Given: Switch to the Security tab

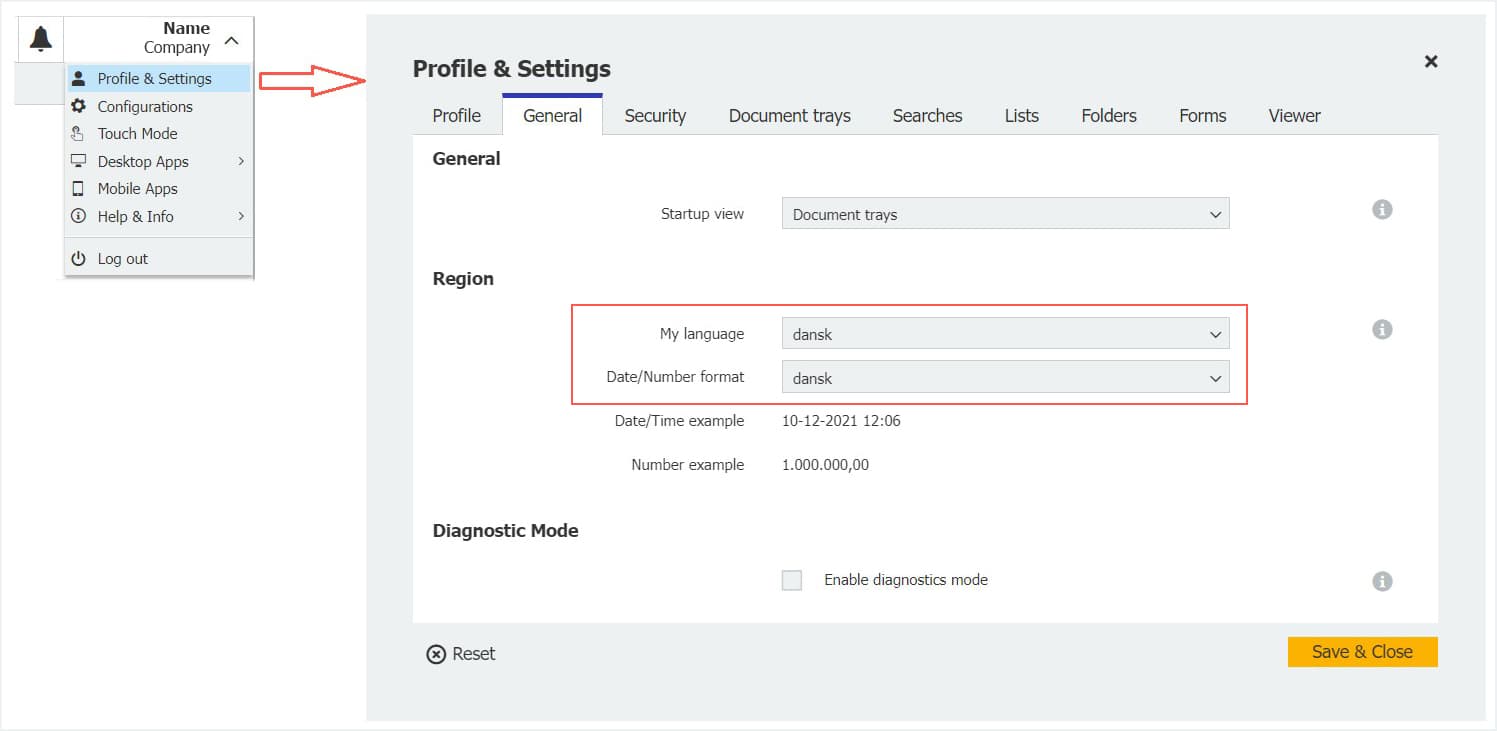Looking at the screenshot, I should pyautogui.click(x=655, y=116).
